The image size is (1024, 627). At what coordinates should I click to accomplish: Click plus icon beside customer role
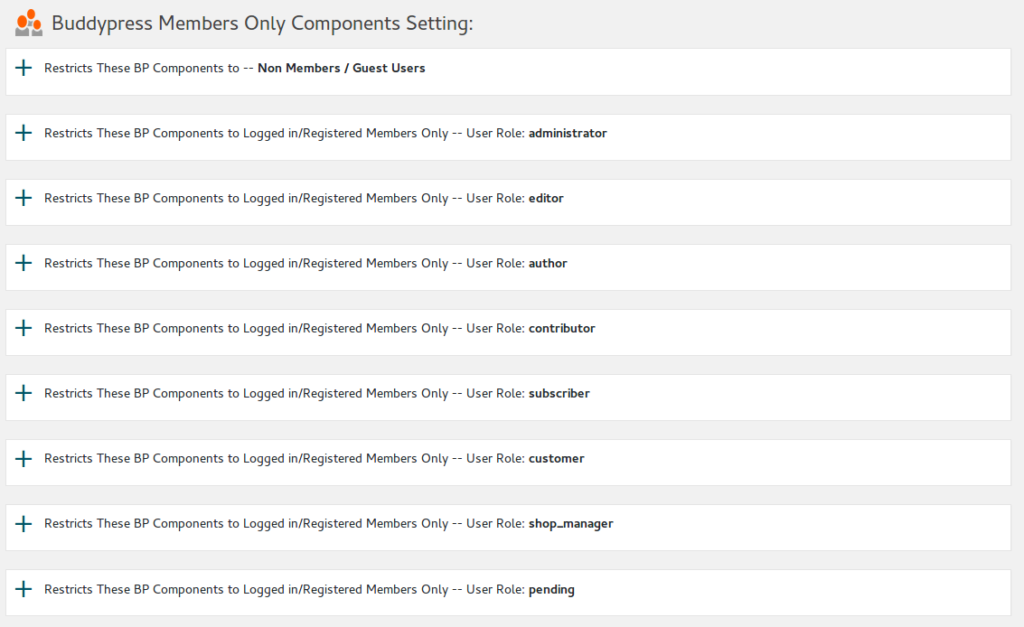pos(24,459)
